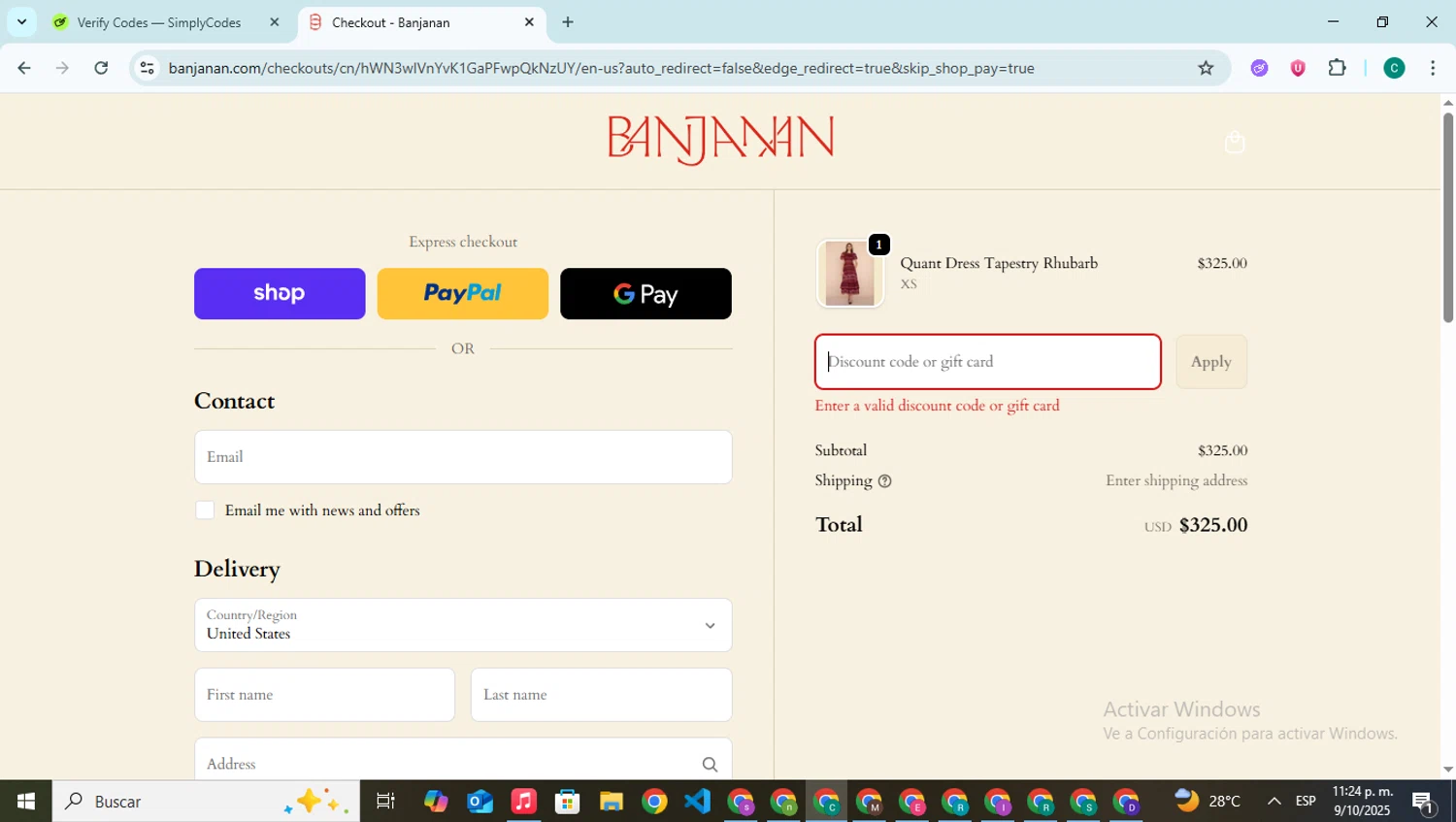
Task: Open Windows Task View
Action: (x=385, y=802)
